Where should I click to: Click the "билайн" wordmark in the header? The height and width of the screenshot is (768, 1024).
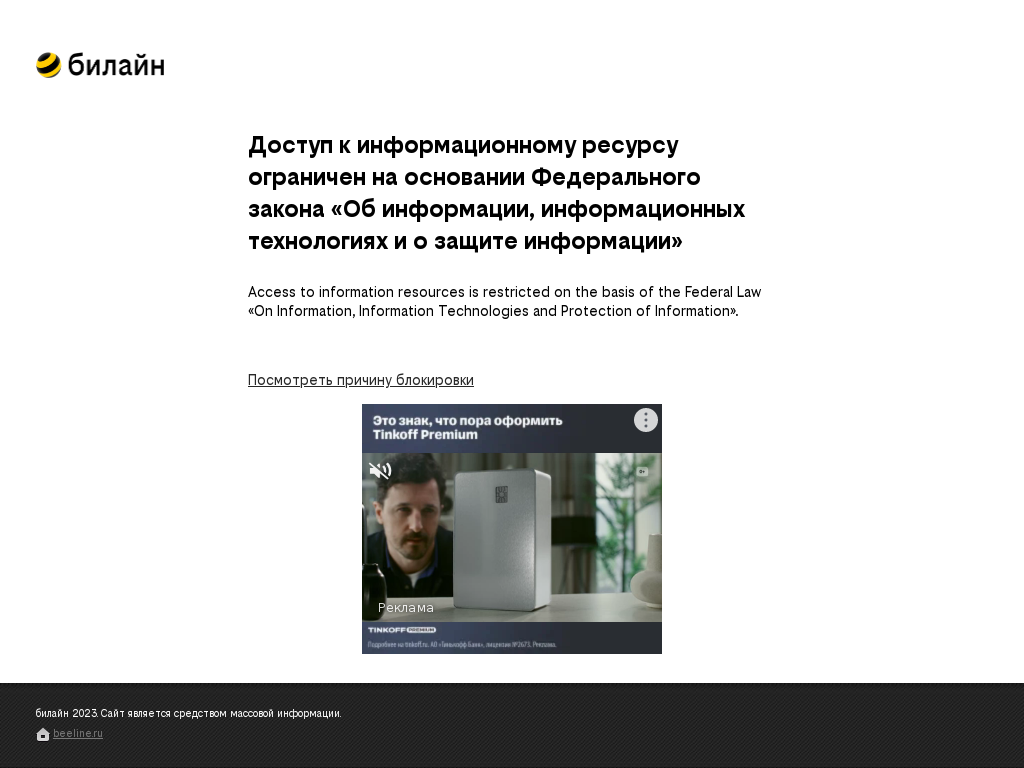pos(116,65)
